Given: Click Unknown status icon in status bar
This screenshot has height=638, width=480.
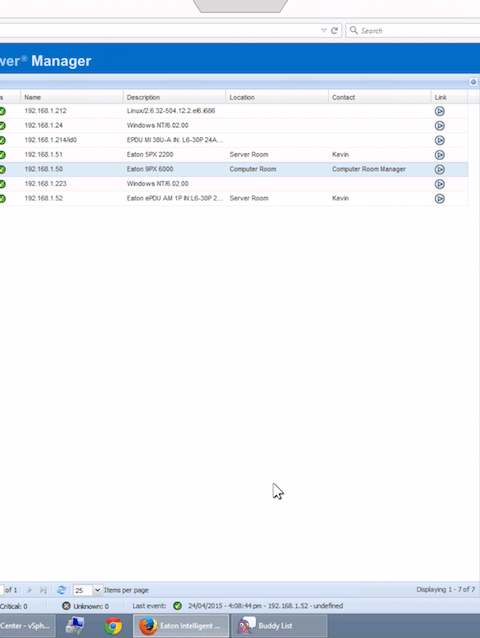Looking at the screenshot, I should (x=66, y=606).
